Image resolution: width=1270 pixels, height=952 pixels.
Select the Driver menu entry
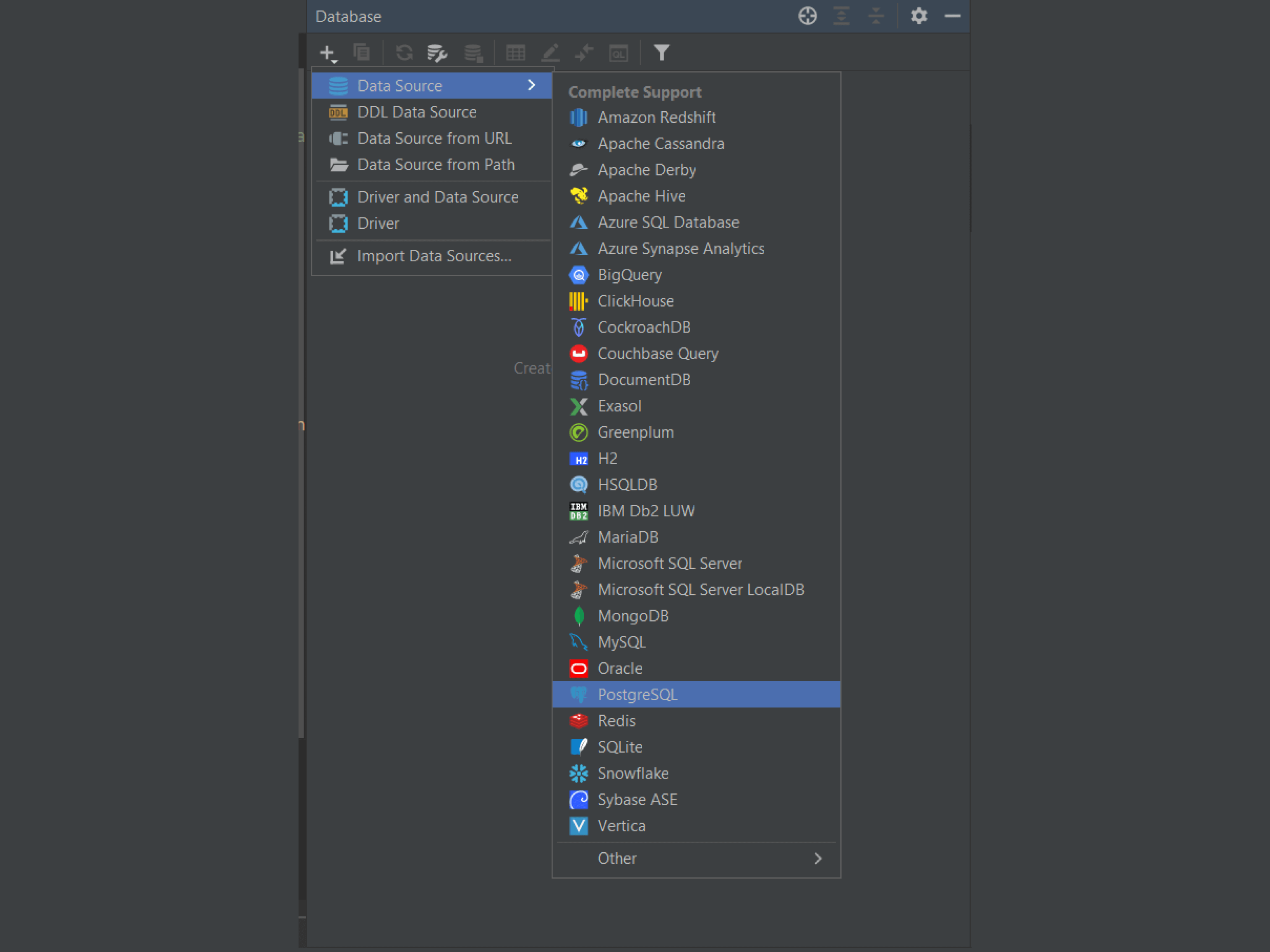432,223
